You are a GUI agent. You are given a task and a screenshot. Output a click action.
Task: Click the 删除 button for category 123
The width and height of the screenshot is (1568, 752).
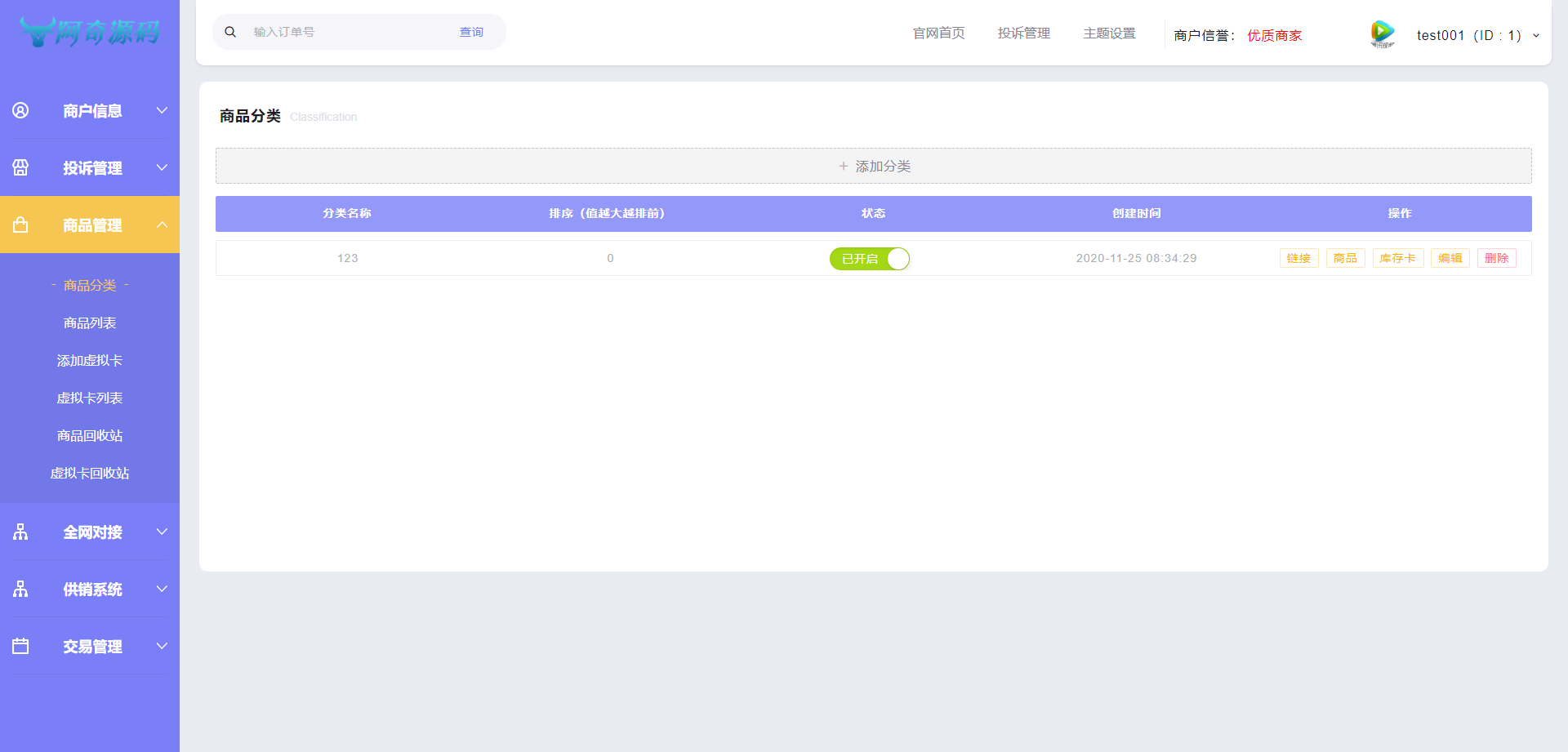coord(1497,257)
